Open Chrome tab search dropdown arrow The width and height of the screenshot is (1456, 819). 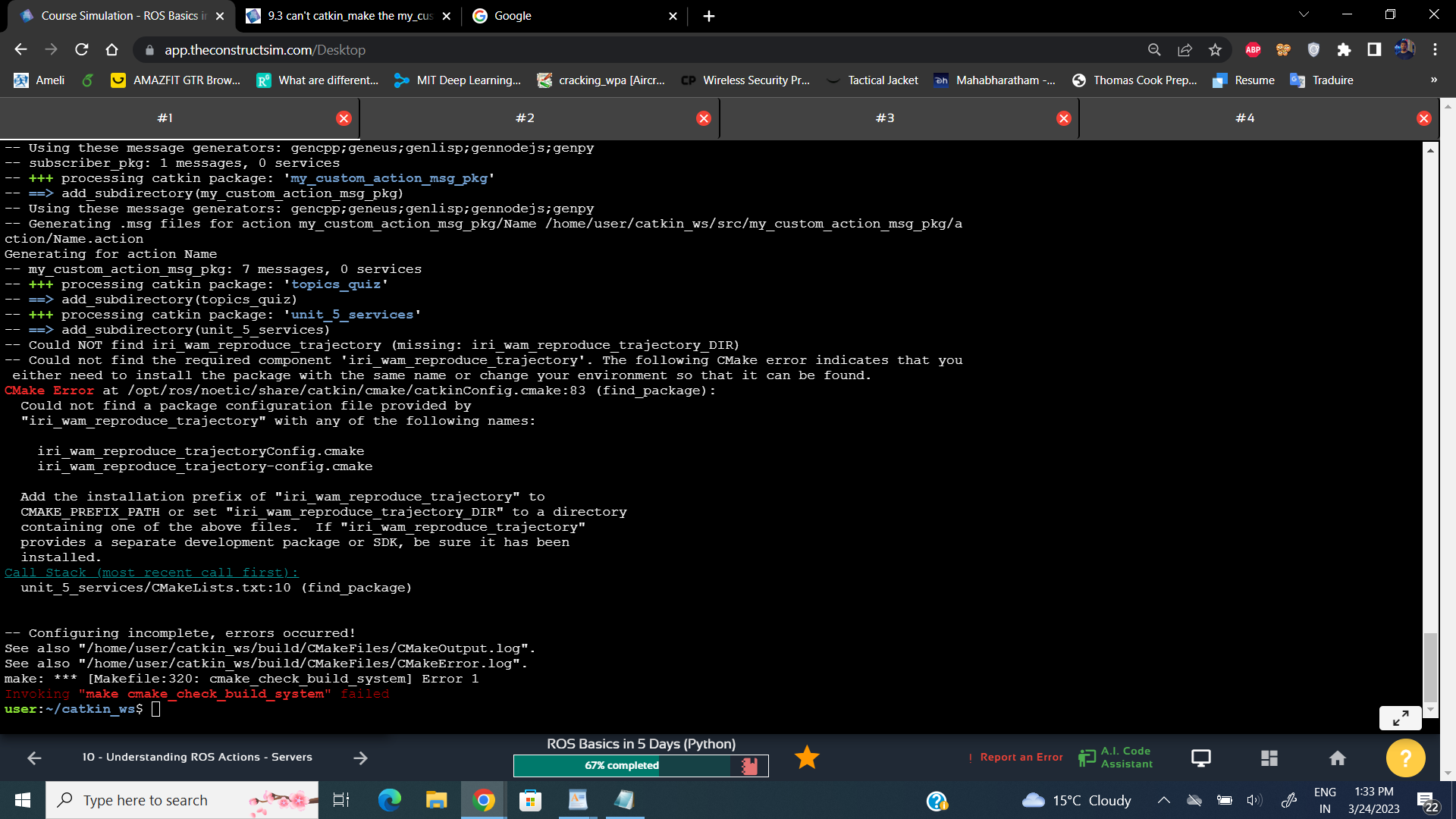pyautogui.click(x=1304, y=15)
